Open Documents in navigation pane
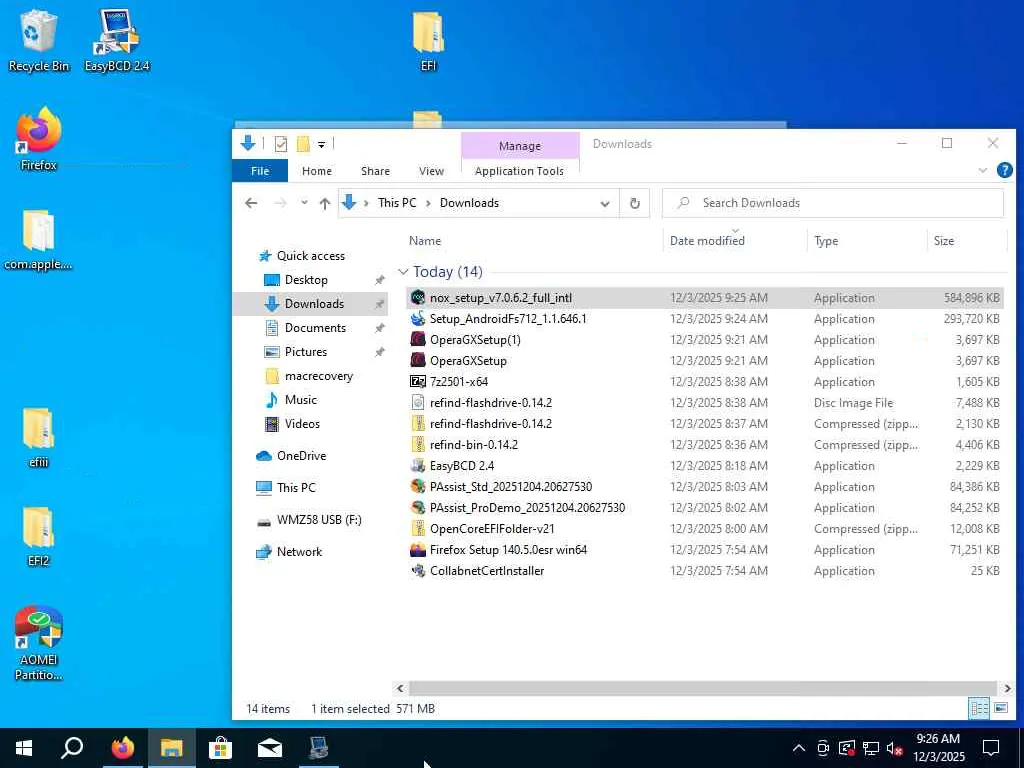The height and width of the screenshot is (768, 1024). coord(315,328)
